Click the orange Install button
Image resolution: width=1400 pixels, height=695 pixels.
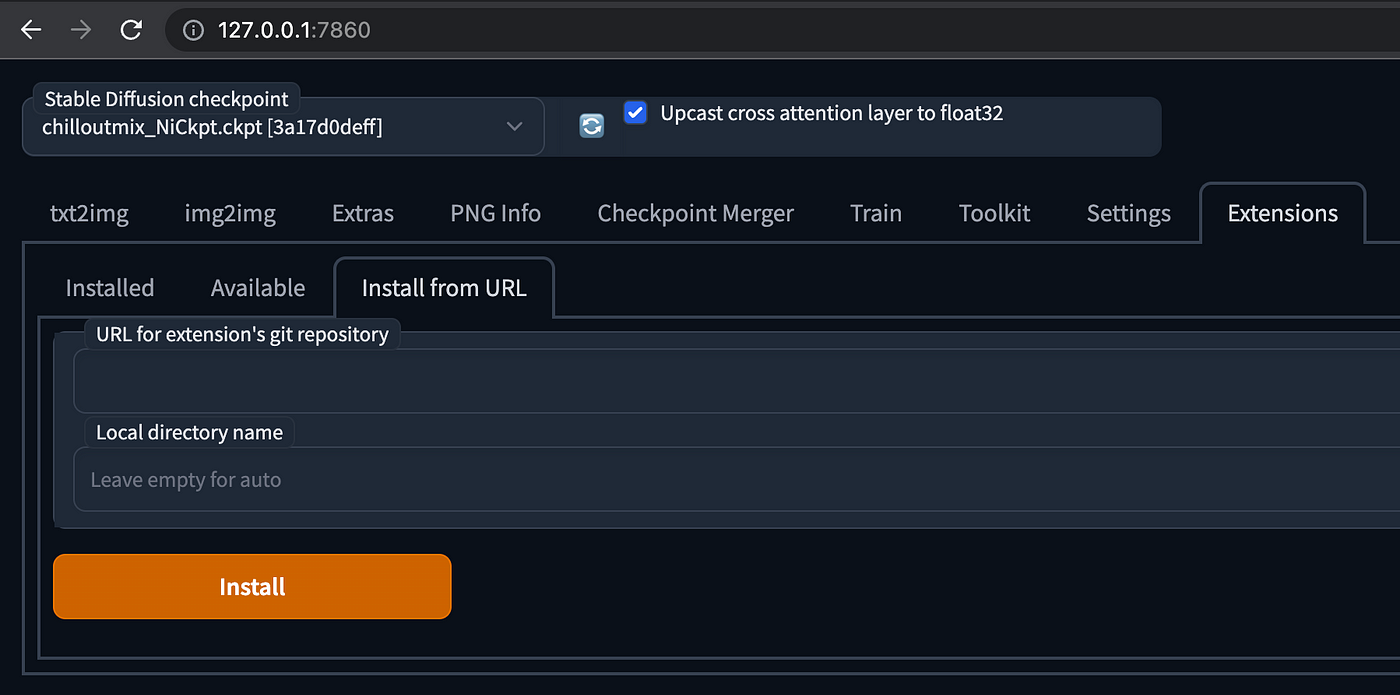point(252,587)
